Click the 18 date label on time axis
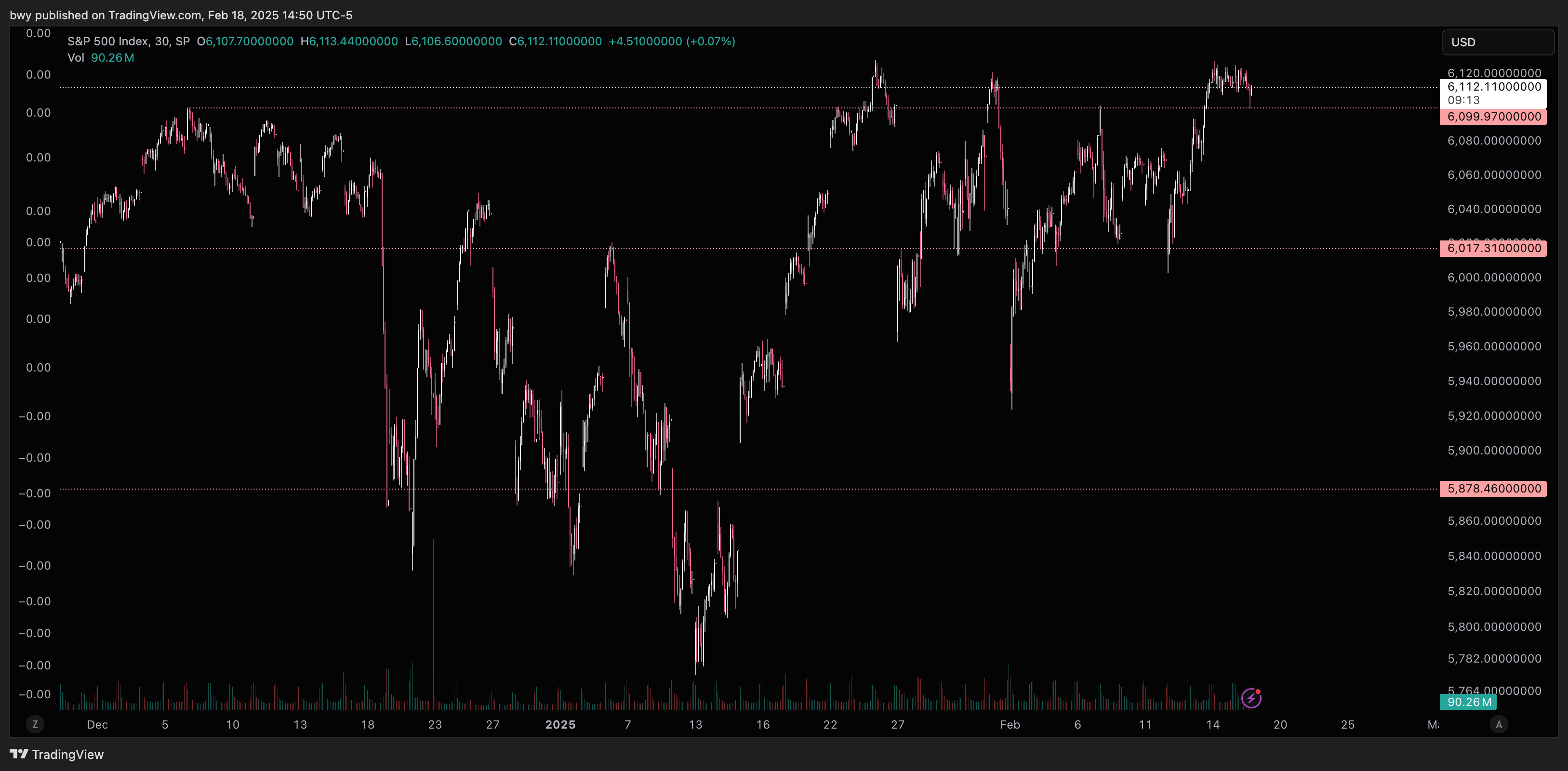The height and width of the screenshot is (771, 1568). pos(368,725)
